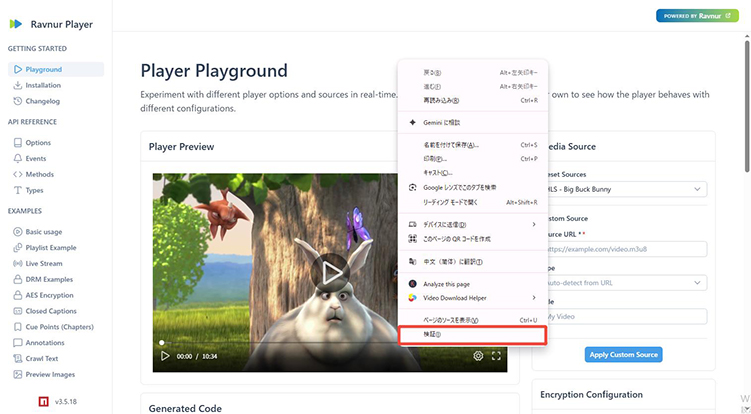Choose Analyze this page menu entry

473,284
